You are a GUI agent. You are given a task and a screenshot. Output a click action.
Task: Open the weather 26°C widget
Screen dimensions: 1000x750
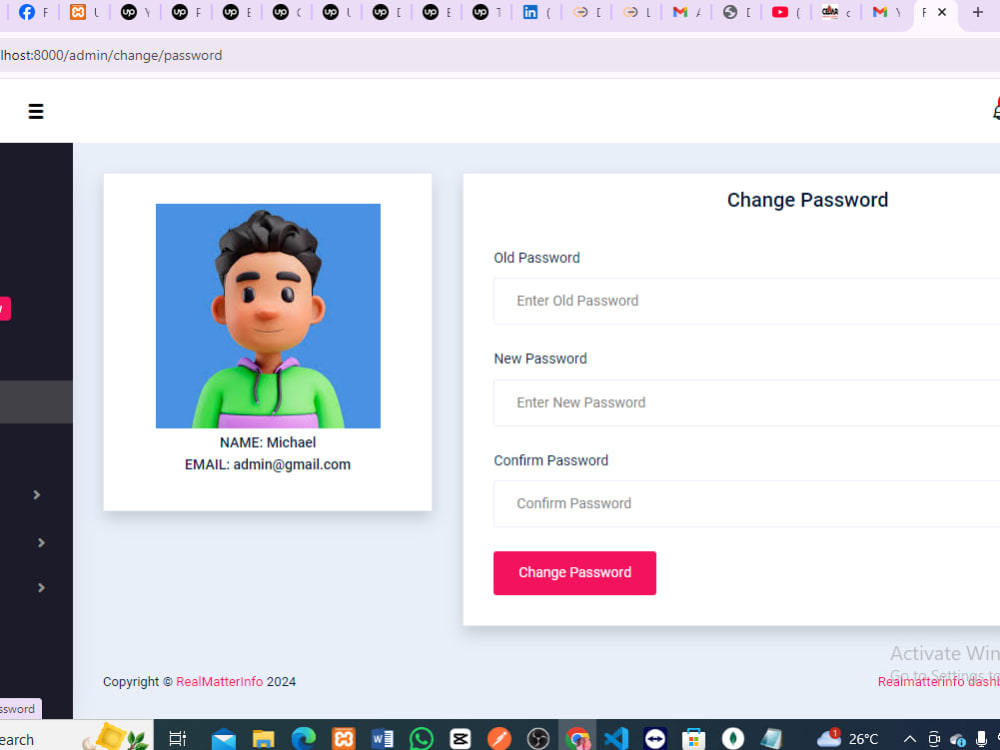(x=848, y=739)
